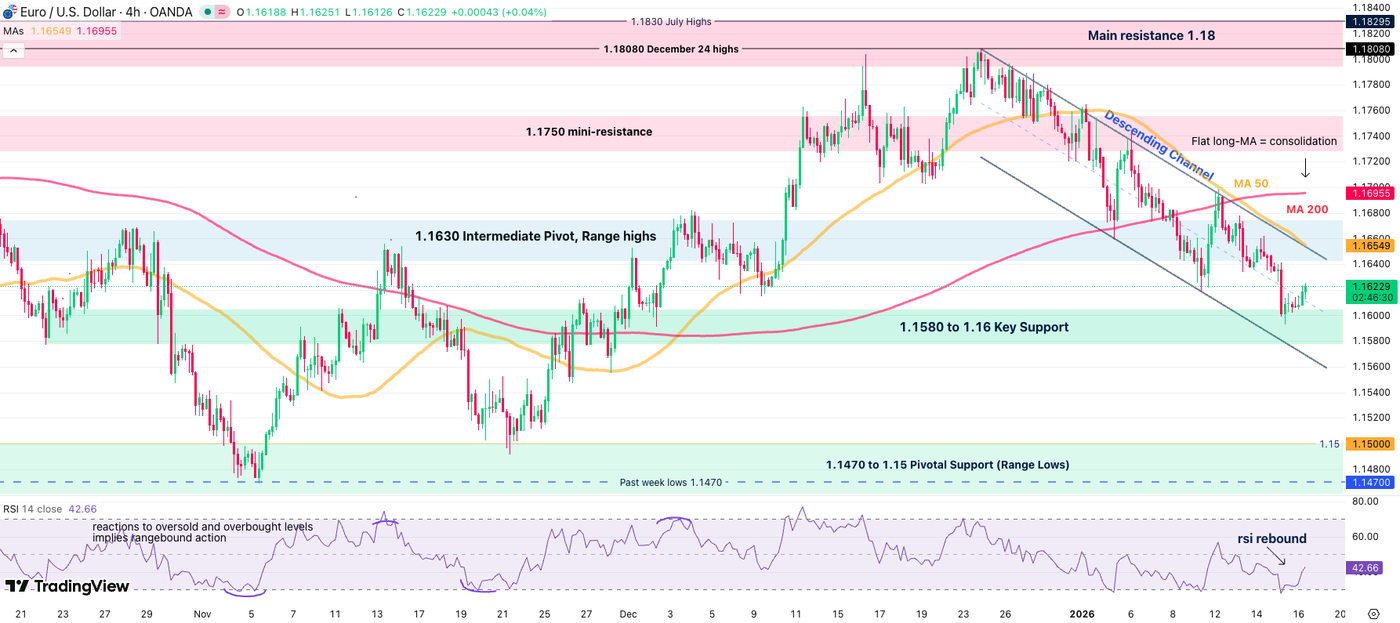
Task: Click the green market-status dot in the legend
Action: coord(208,10)
